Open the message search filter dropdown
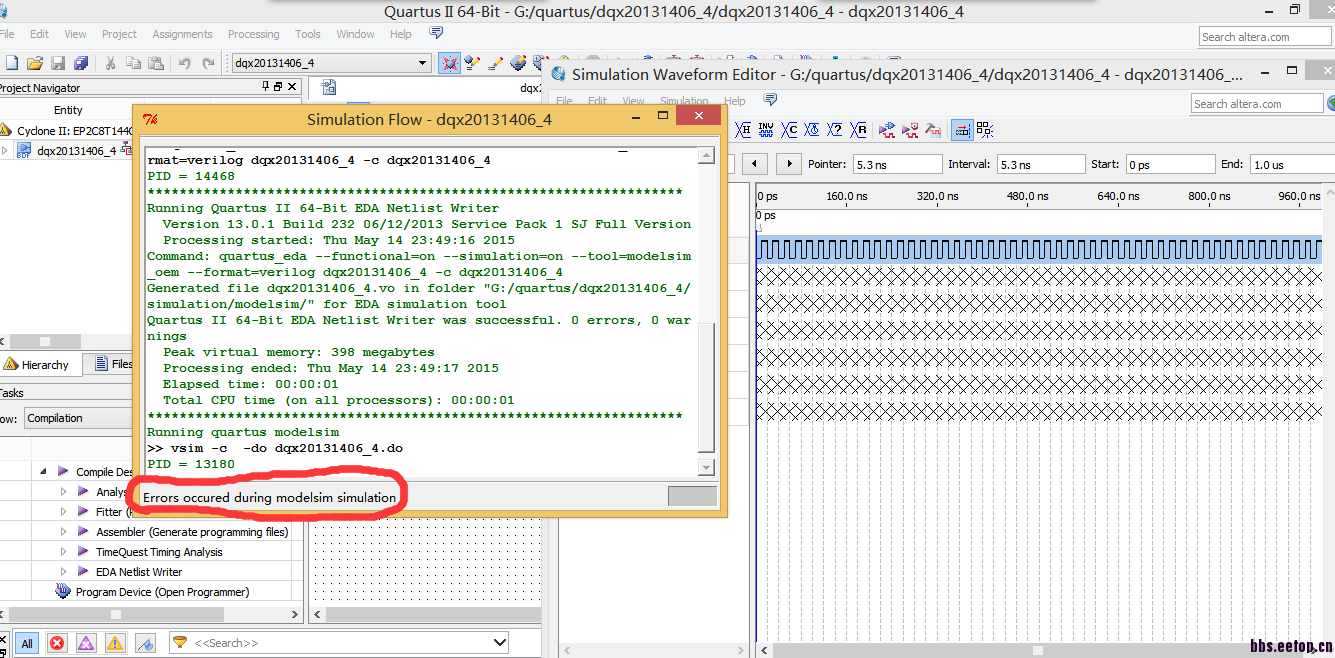Image resolution: width=1335 pixels, height=658 pixels. point(339,643)
